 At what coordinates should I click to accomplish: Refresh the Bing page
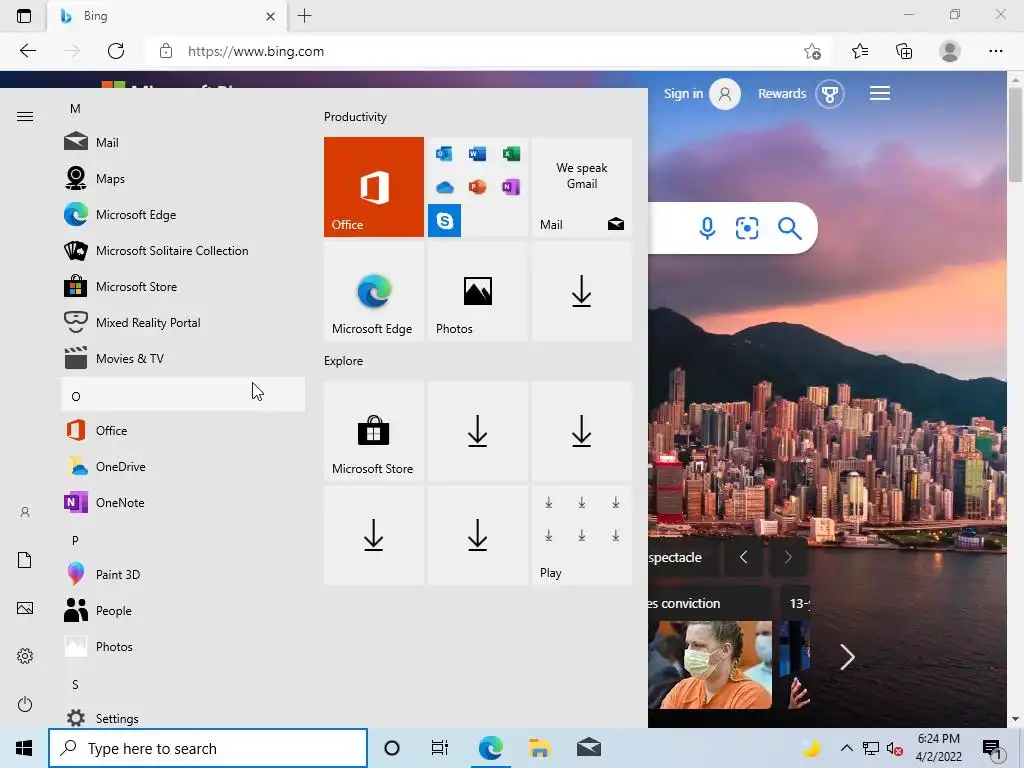(116, 51)
